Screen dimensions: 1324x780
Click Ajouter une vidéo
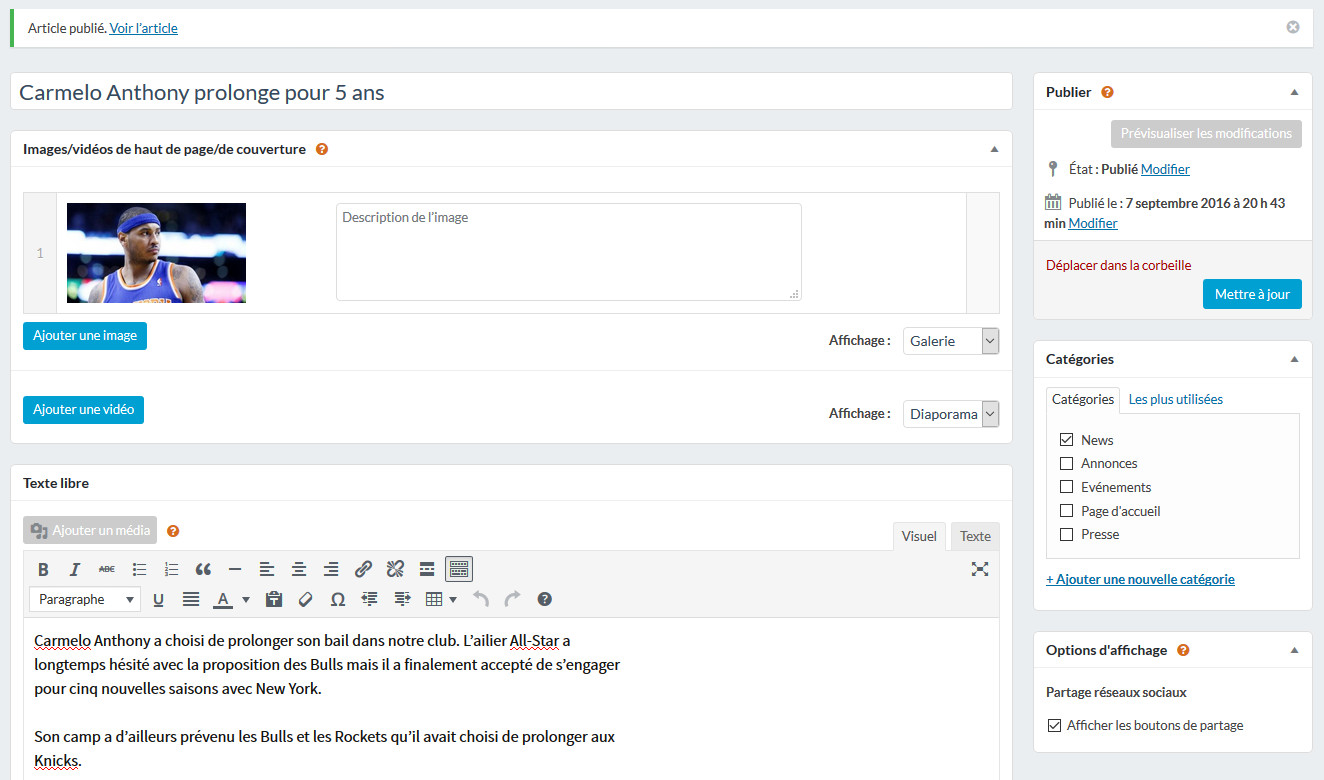[83, 409]
